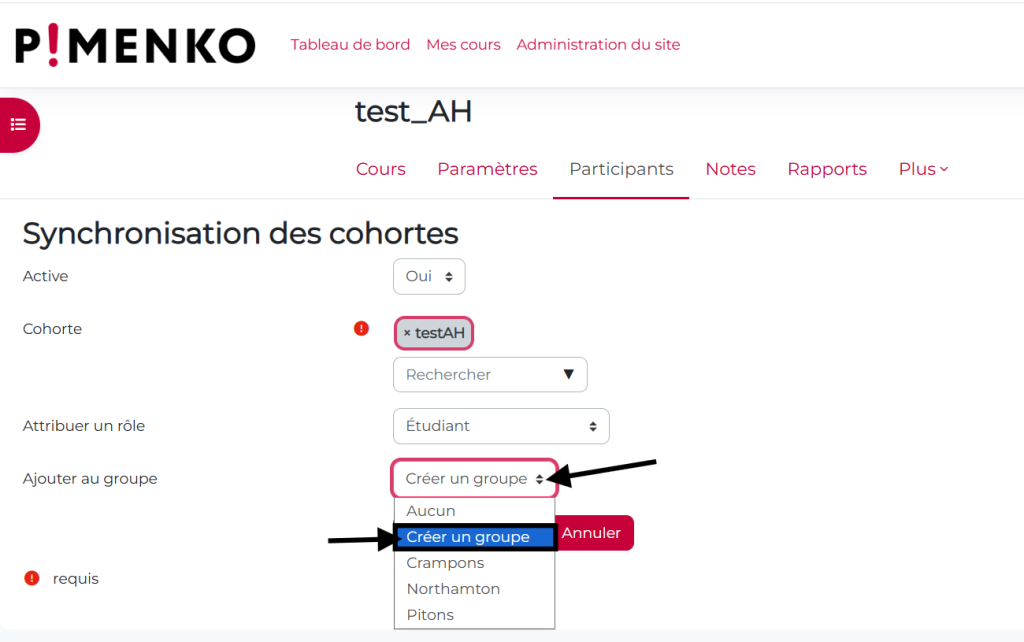Open Mes cours

point(463,45)
